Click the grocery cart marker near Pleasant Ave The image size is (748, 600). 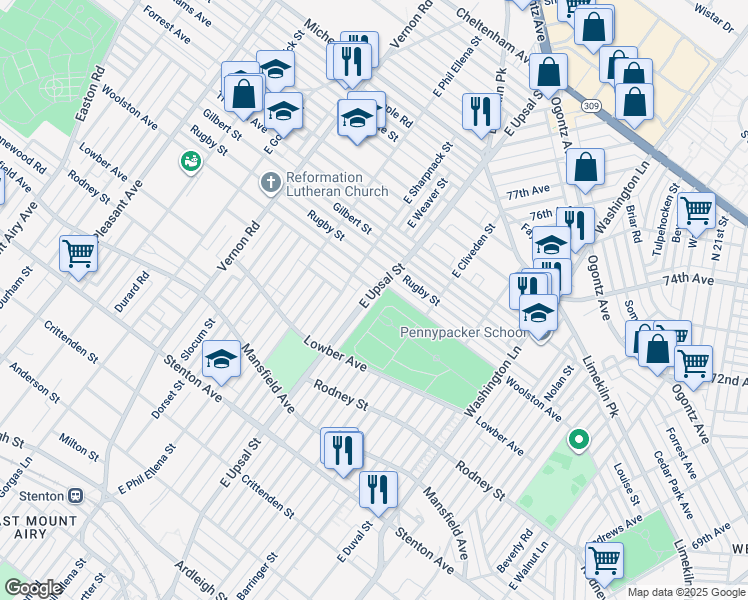click(x=79, y=255)
